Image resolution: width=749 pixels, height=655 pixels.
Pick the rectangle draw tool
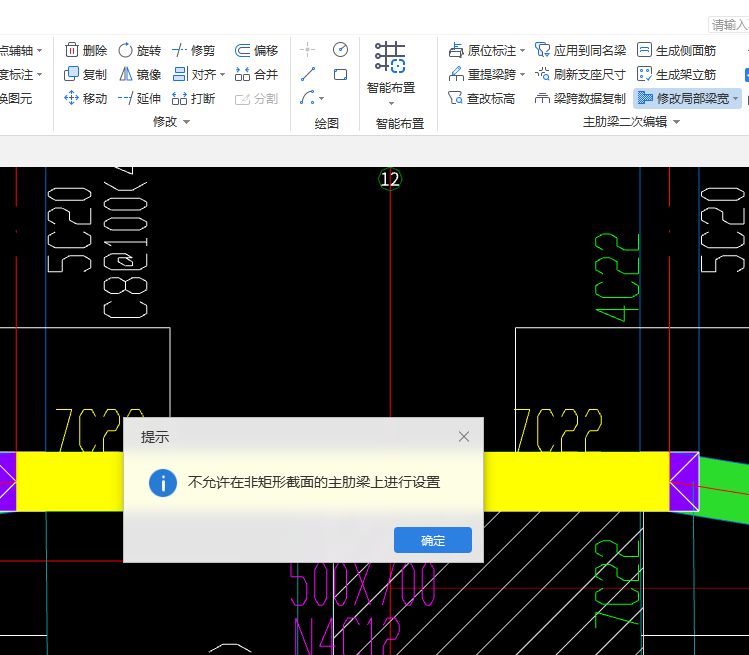tap(340, 74)
